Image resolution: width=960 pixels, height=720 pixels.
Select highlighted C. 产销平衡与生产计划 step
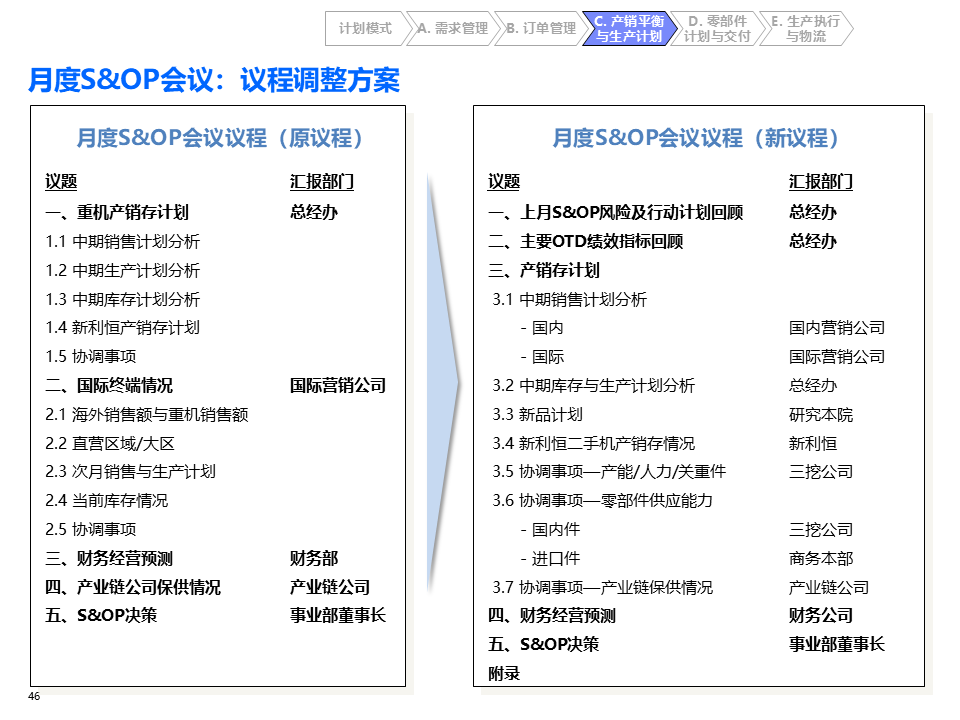click(629, 29)
